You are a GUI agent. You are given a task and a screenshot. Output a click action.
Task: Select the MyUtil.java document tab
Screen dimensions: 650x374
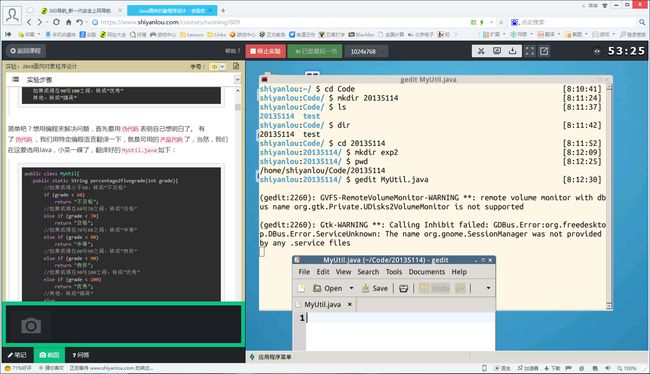point(323,304)
